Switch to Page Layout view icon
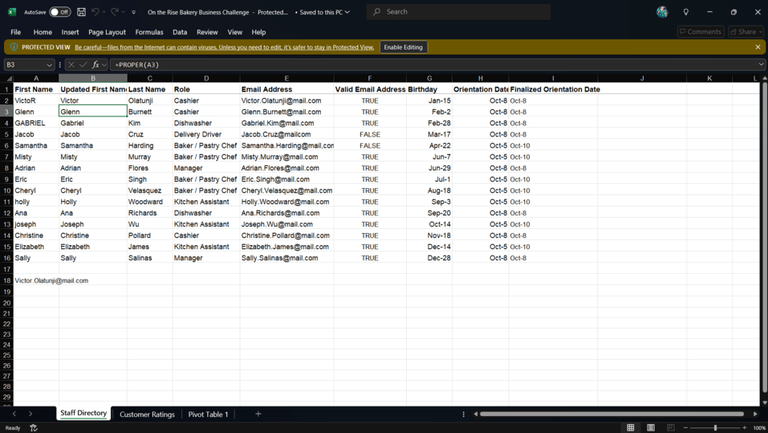Image resolution: width=768 pixels, height=433 pixels. pos(651,428)
